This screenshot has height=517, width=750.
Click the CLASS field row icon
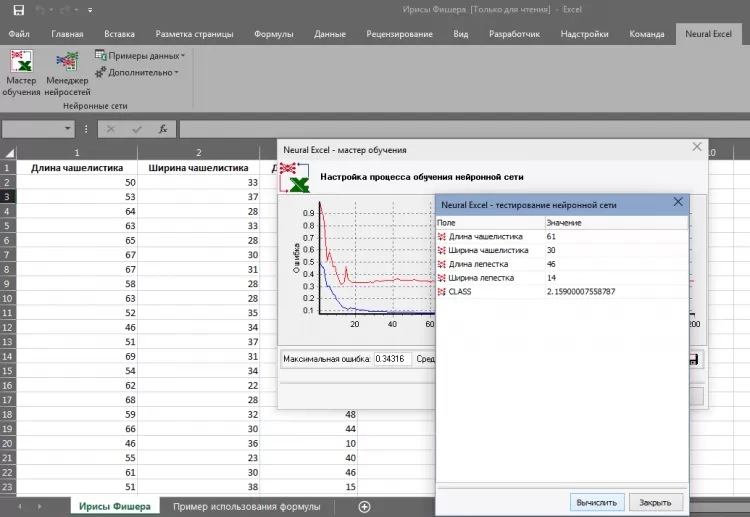pos(442,292)
